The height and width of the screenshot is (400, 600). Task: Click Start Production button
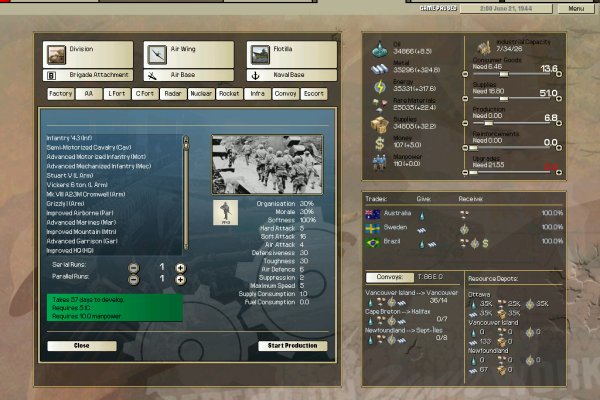[x=293, y=346]
